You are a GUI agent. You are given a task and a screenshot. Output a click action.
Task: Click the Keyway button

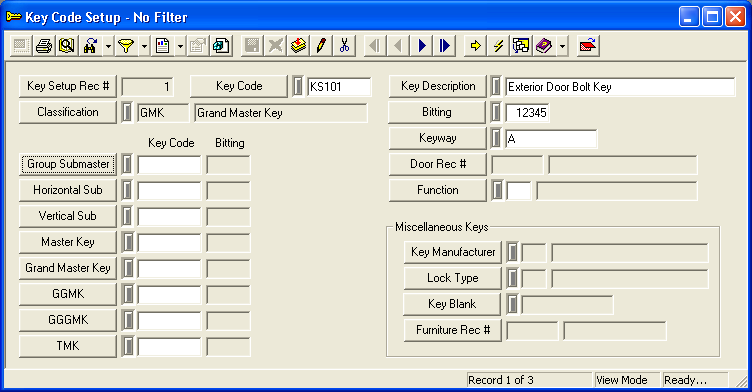pos(438,138)
